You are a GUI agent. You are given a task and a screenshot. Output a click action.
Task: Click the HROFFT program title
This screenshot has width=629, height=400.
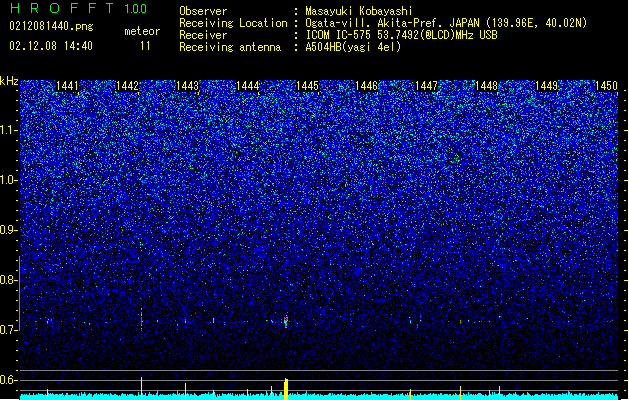tap(62, 8)
